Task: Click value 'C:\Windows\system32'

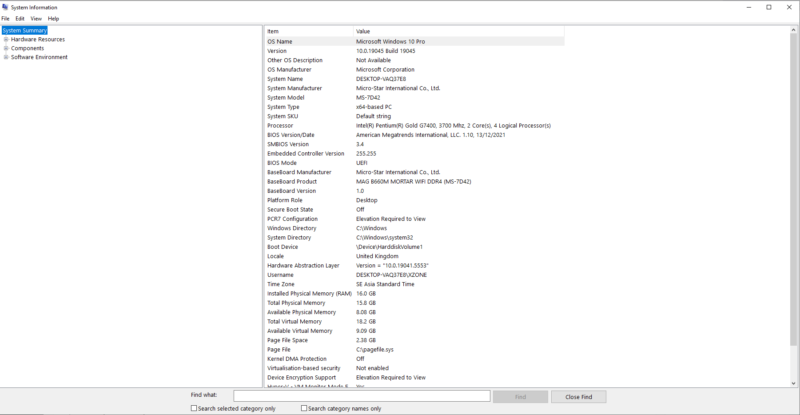Action: (385, 237)
